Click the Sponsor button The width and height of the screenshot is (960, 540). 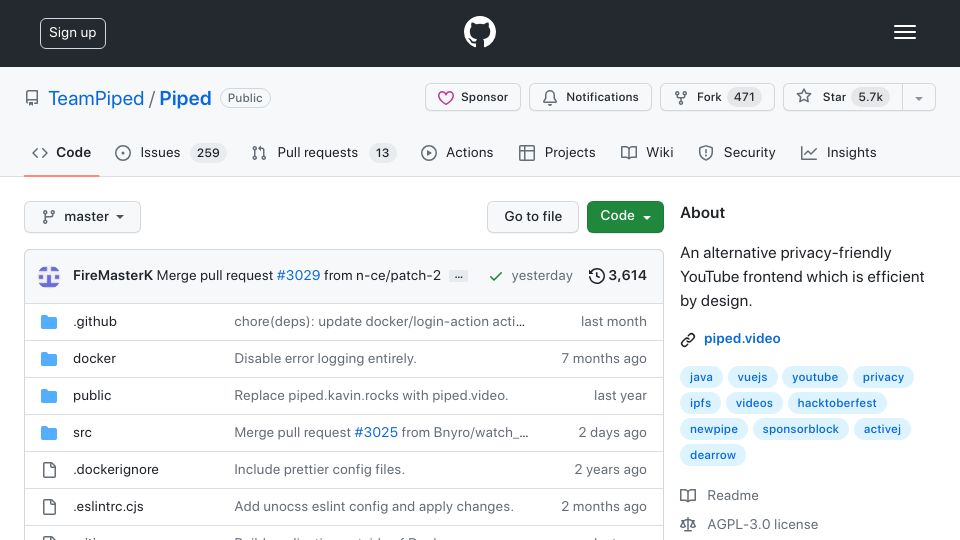pyautogui.click(x=473, y=97)
